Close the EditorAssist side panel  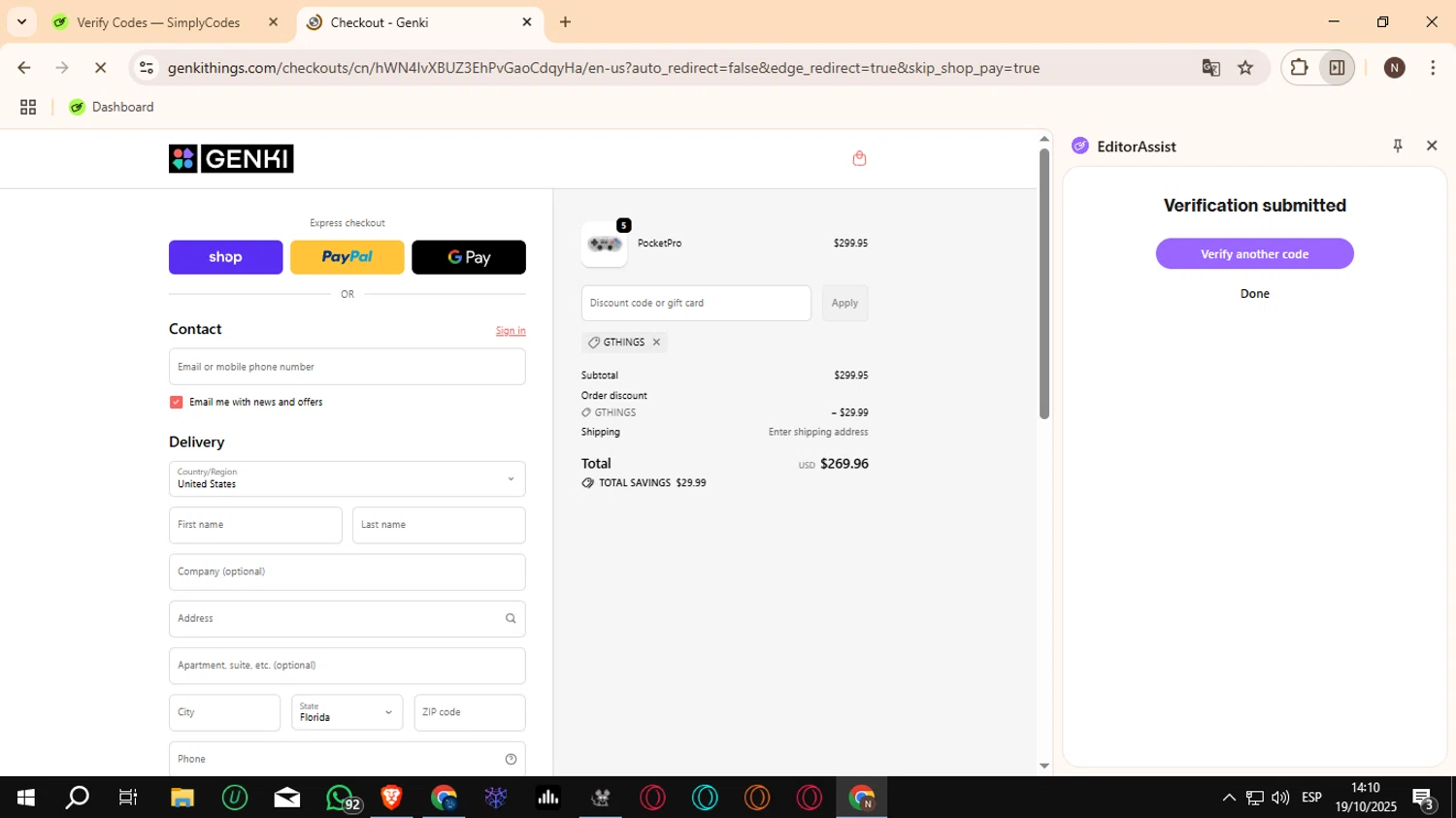[x=1432, y=146]
